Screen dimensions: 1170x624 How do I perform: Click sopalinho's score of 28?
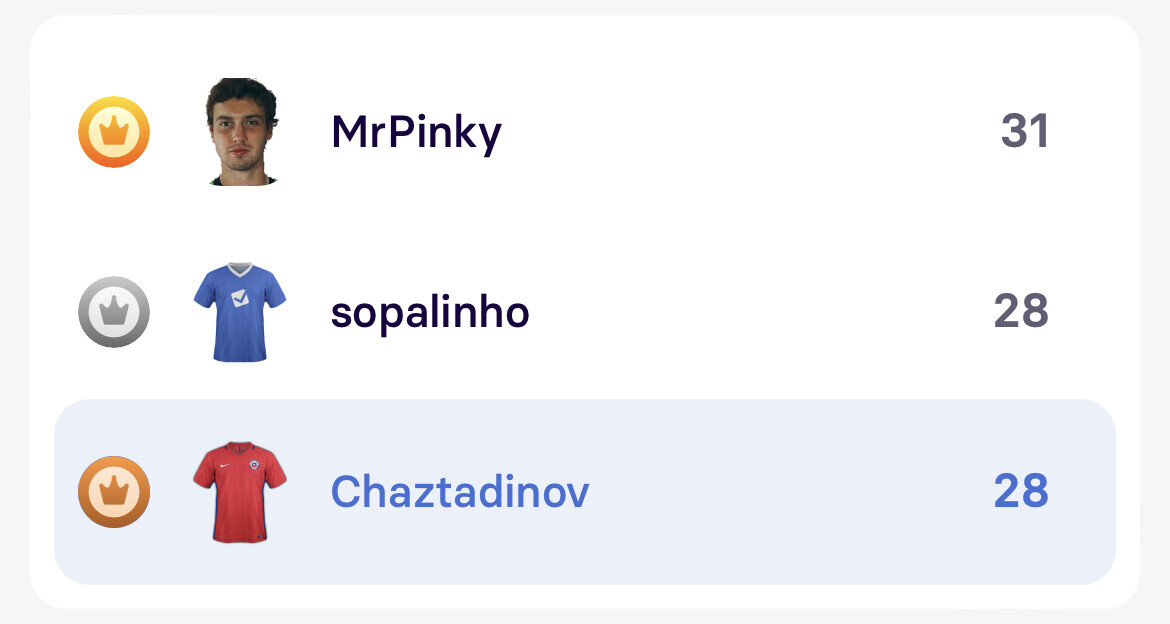[1021, 312]
